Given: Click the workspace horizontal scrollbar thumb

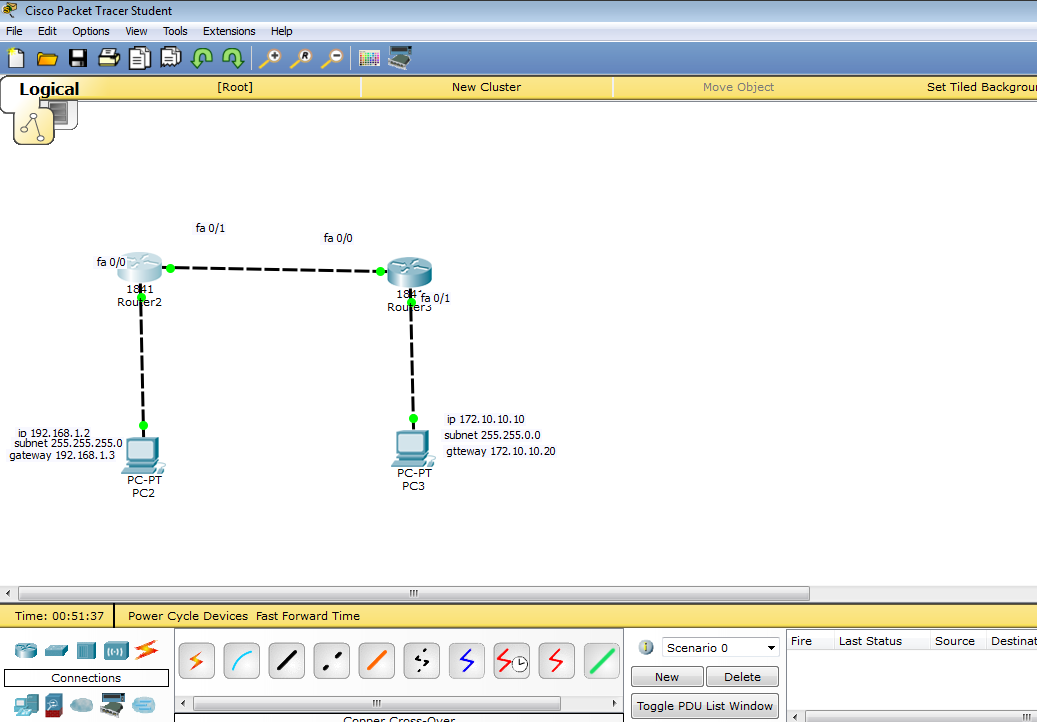Looking at the screenshot, I should (414, 593).
